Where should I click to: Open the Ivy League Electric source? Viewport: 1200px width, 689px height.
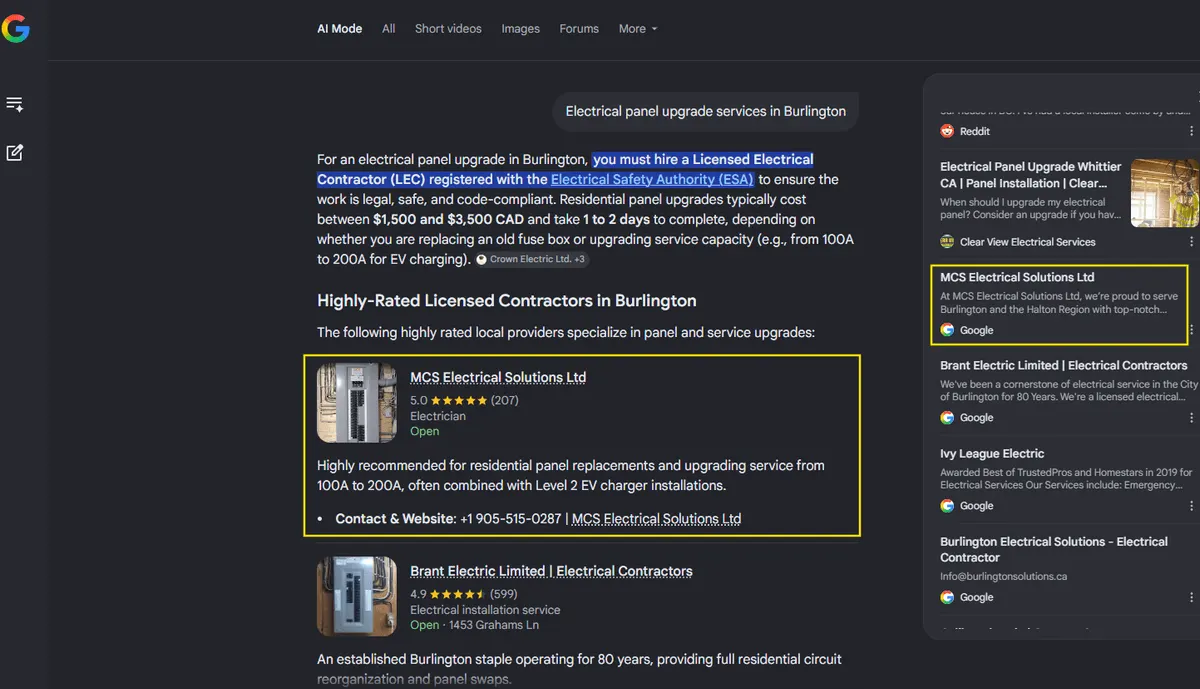[992, 454]
